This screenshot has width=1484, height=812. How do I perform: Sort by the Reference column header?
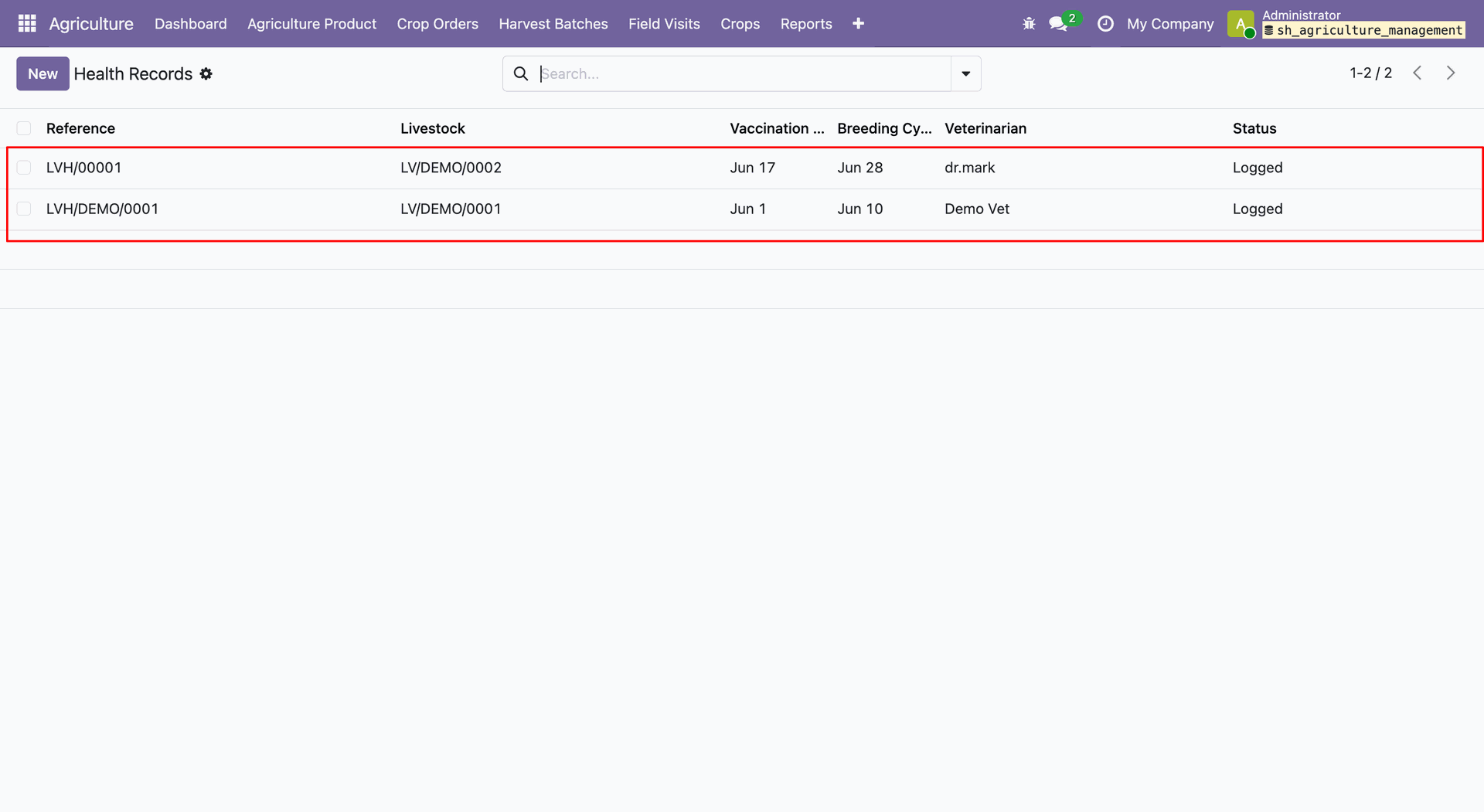pos(80,128)
